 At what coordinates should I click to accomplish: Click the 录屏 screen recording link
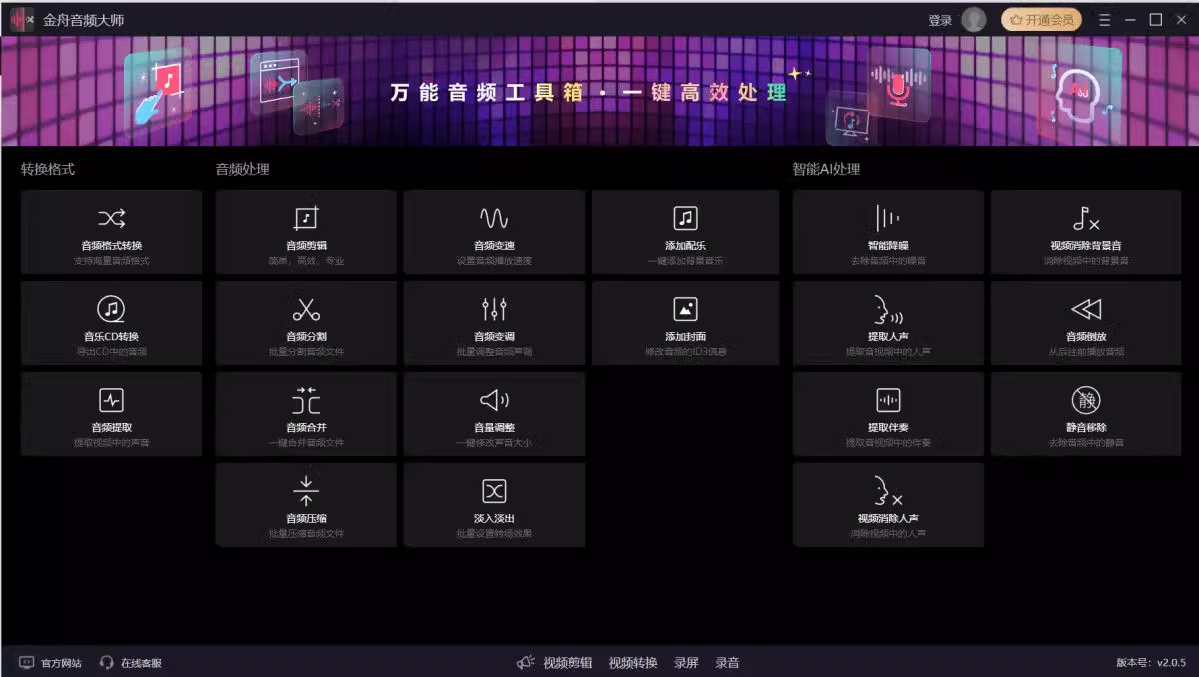(x=686, y=662)
